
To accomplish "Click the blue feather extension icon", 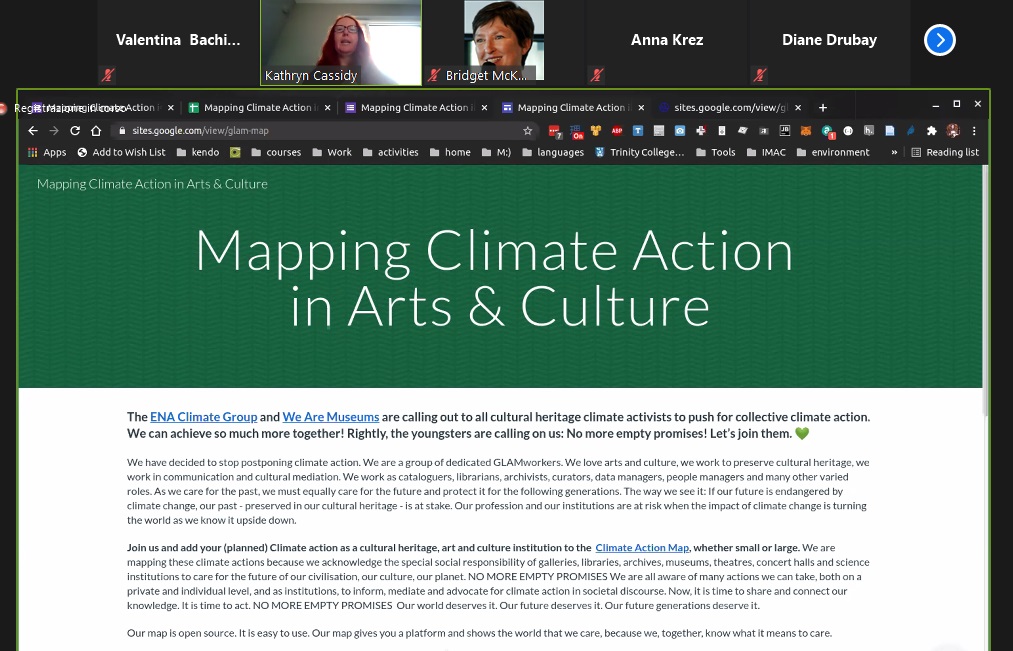I will point(911,130).
